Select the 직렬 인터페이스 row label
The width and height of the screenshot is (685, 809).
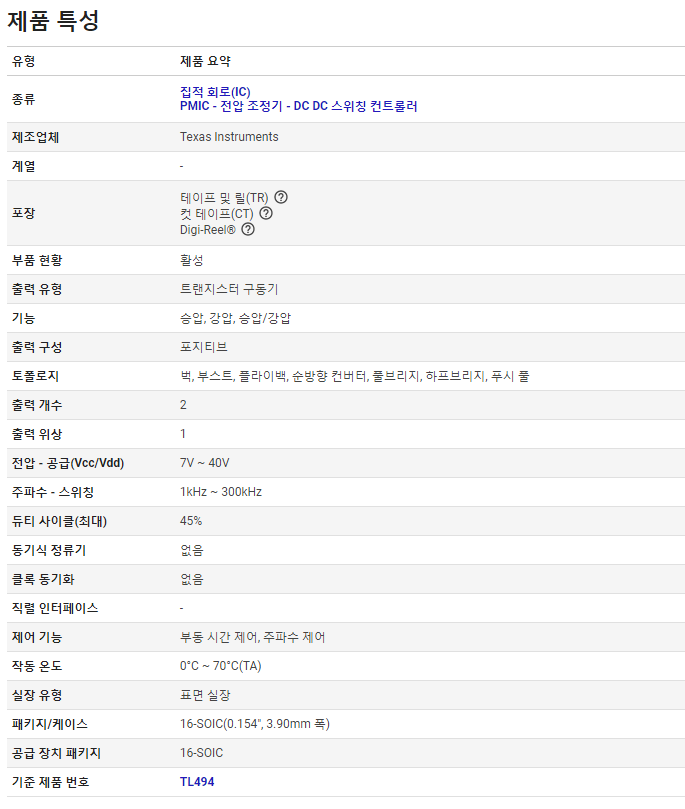tap(55, 608)
